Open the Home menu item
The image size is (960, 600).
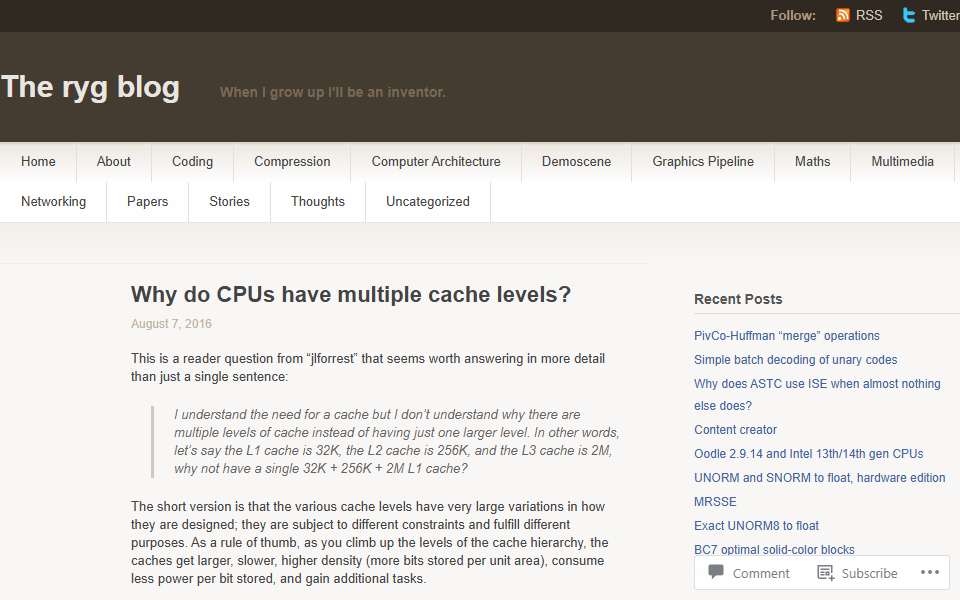pos(38,162)
